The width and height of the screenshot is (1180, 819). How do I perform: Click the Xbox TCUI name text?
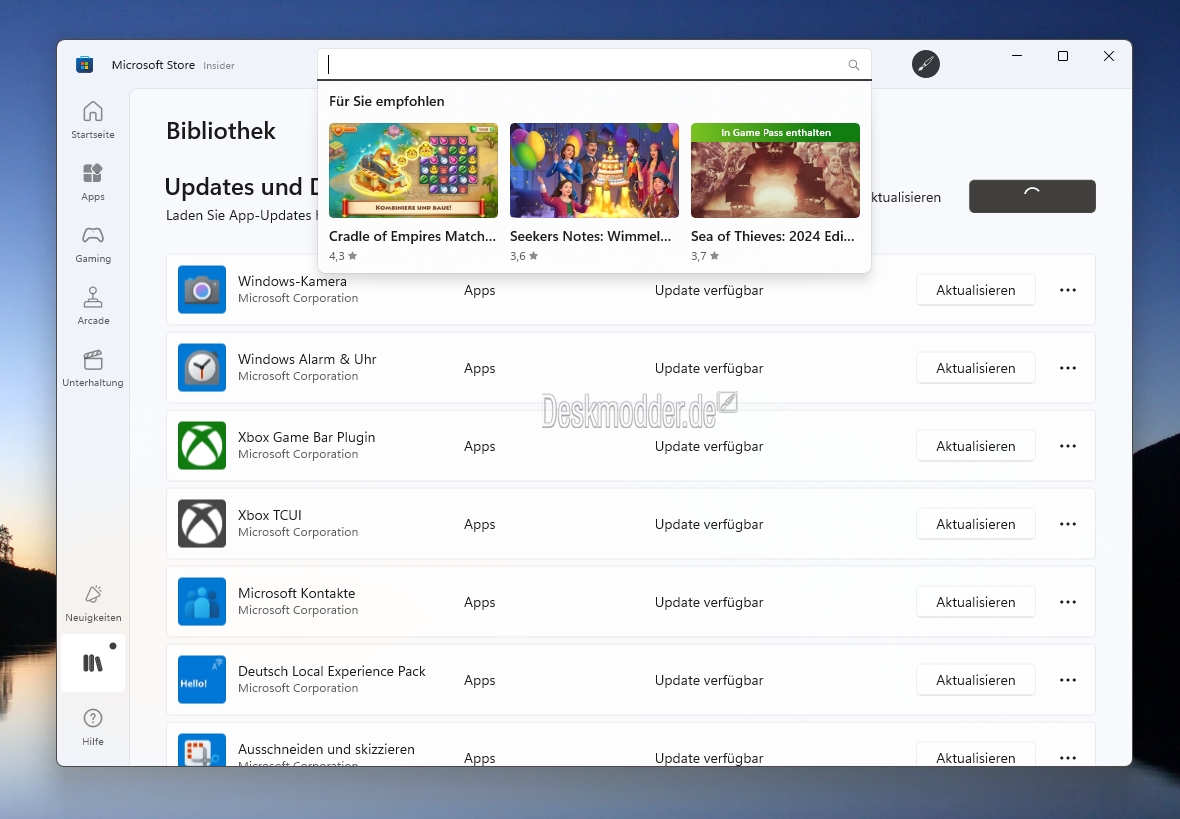pyautogui.click(x=269, y=515)
